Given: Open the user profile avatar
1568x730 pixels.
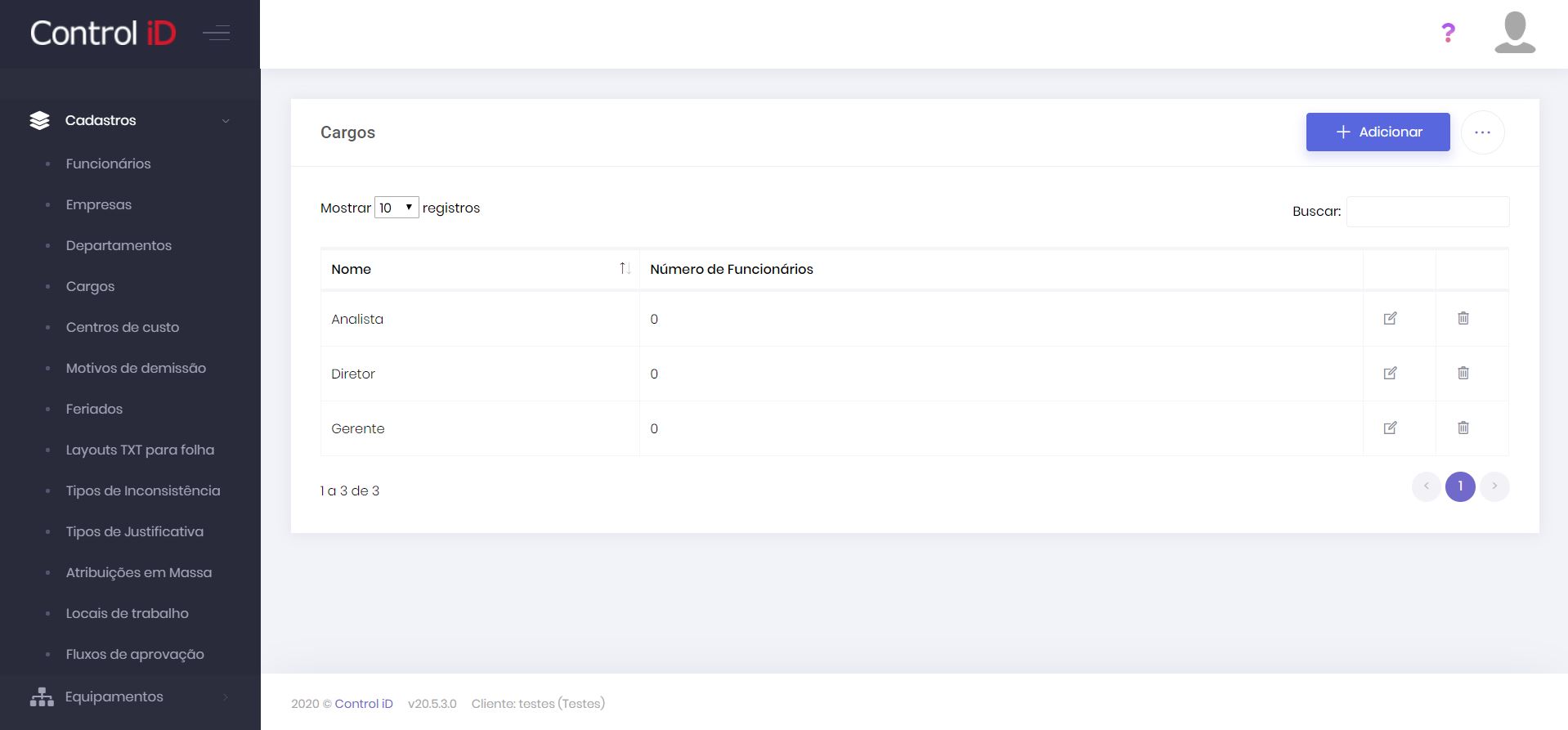Looking at the screenshot, I should pyautogui.click(x=1514, y=33).
